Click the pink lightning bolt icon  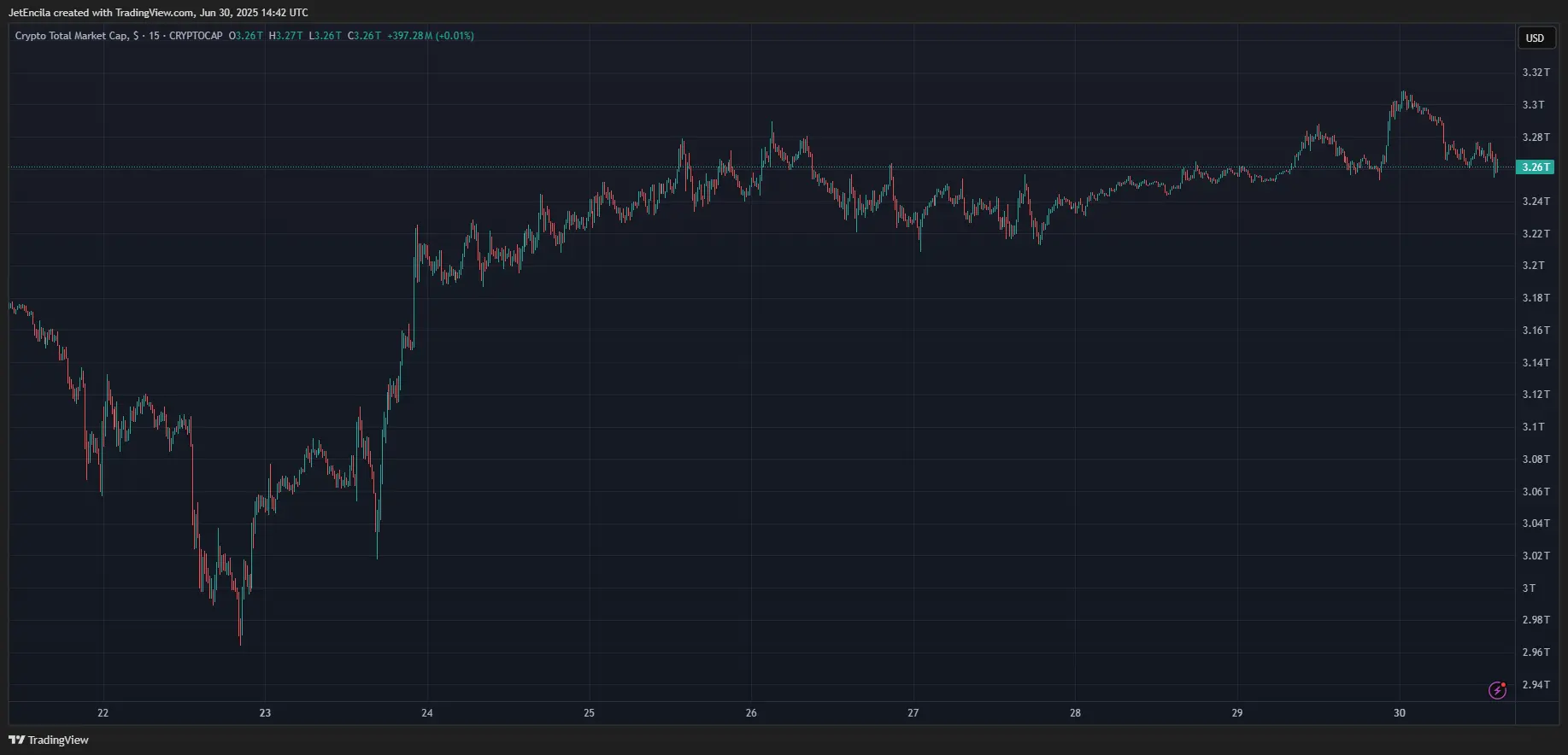pyautogui.click(x=1497, y=690)
